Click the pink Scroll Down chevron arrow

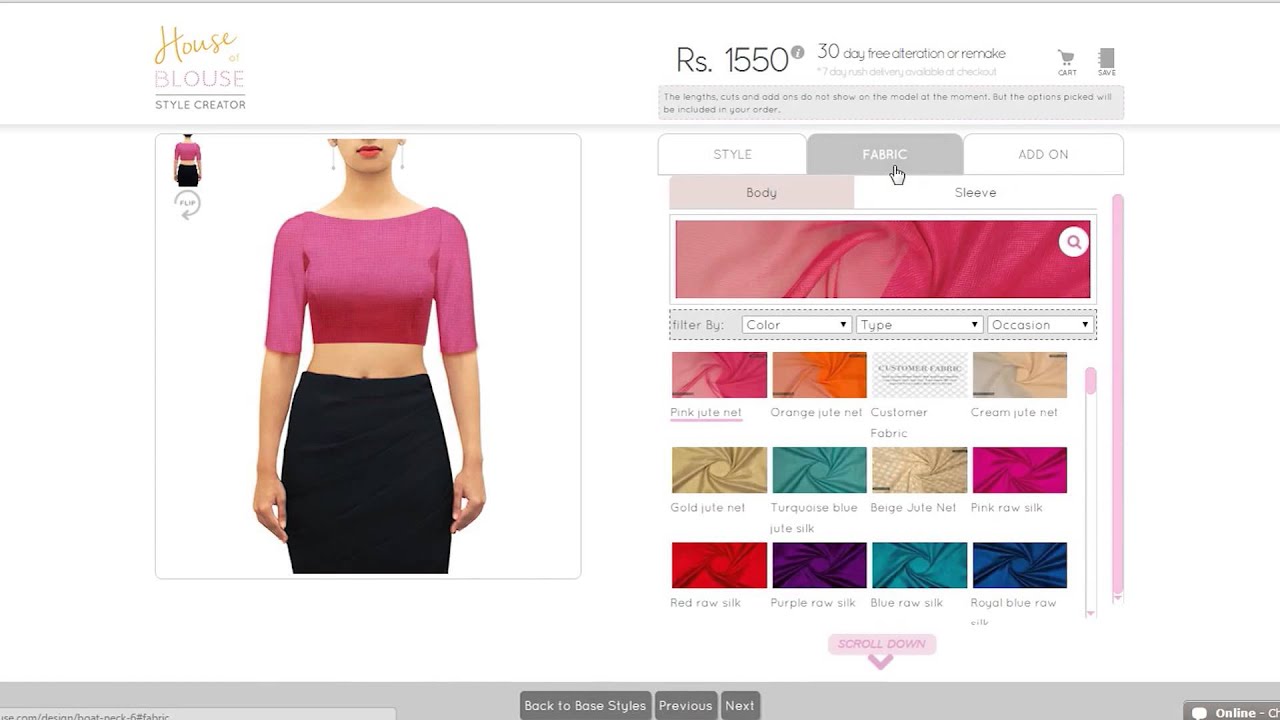880,661
